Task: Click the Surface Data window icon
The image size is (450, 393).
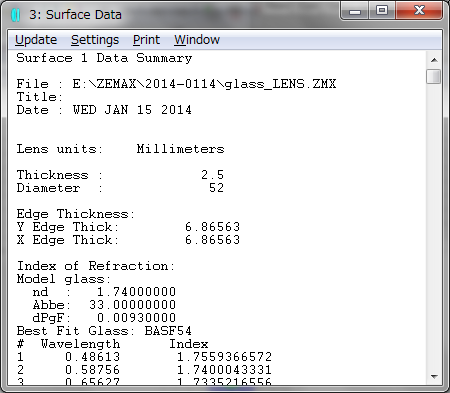Action: [16, 15]
